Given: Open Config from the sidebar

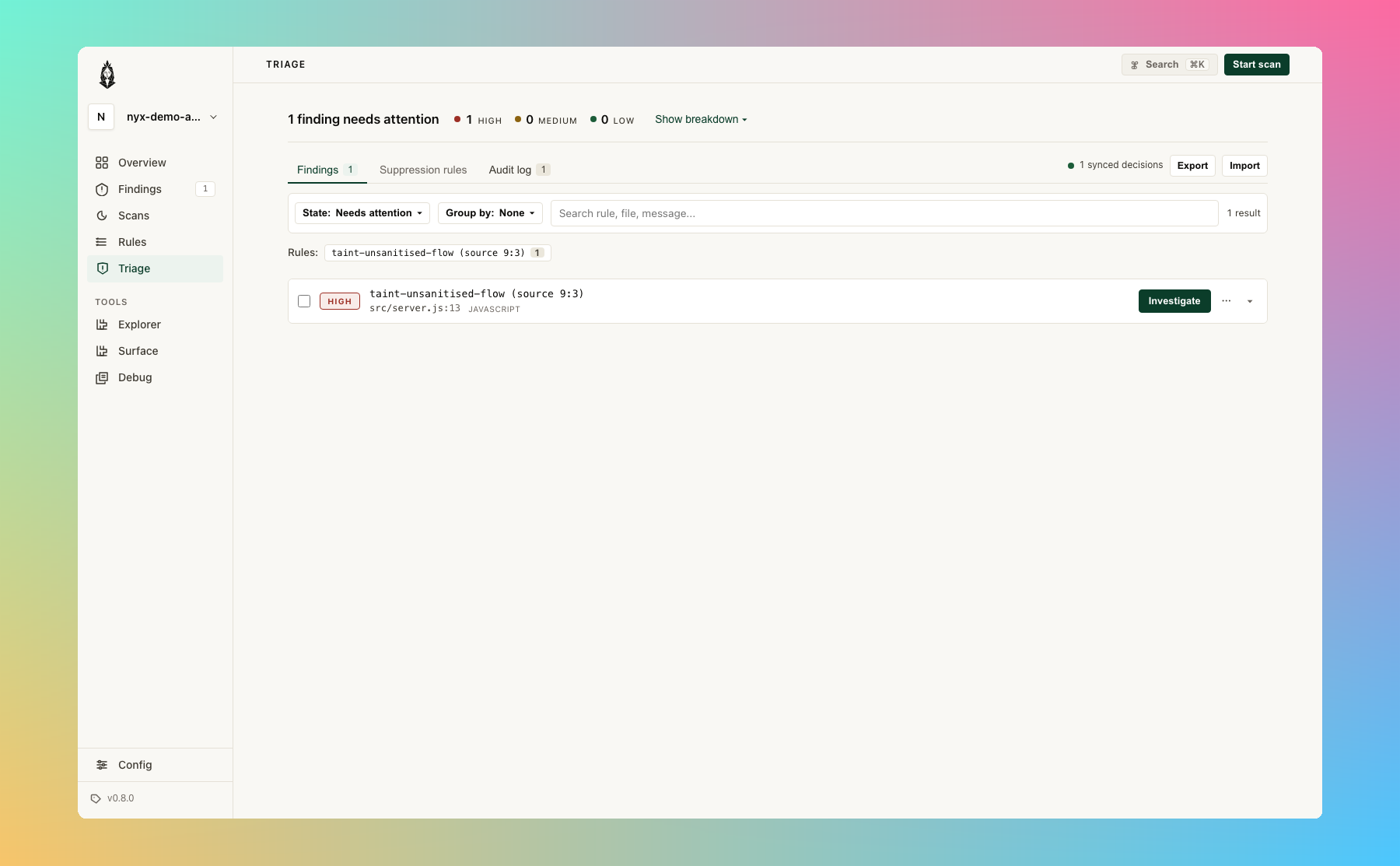Looking at the screenshot, I should (x=155, y=765).
